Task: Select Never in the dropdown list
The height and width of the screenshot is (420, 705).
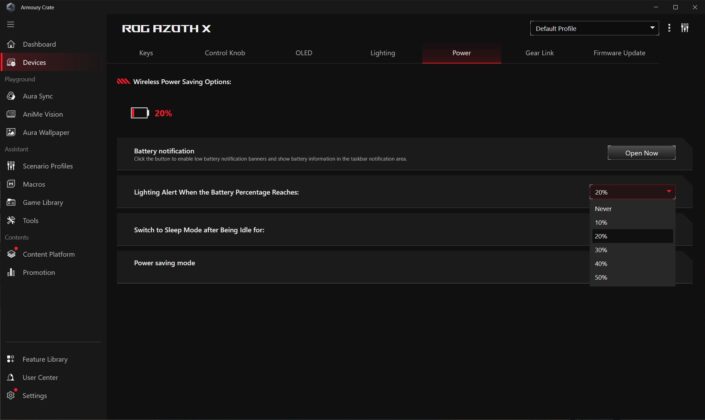Action: pos(632,209)
